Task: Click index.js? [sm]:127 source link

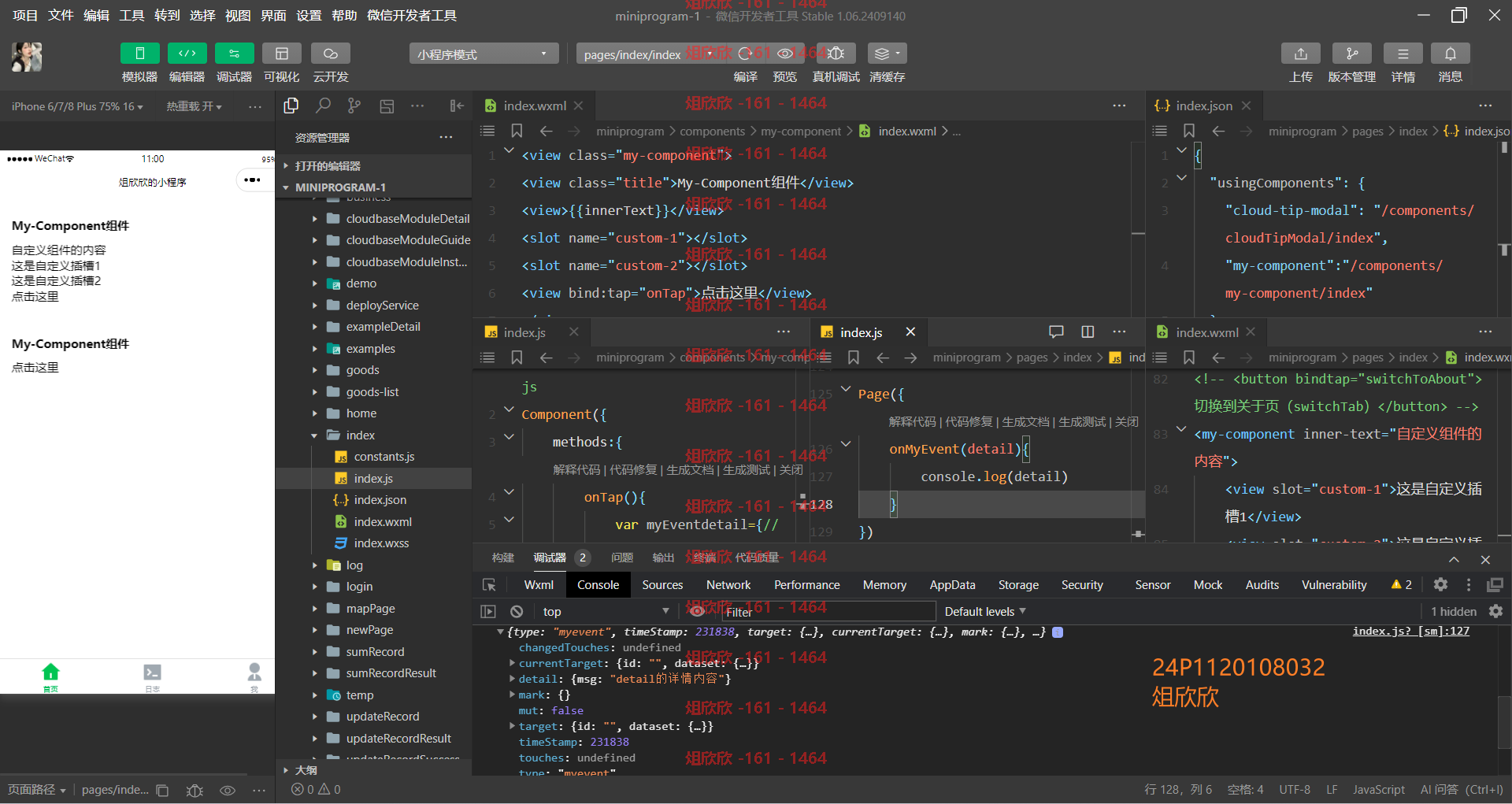Action: tap(1411, 631)
